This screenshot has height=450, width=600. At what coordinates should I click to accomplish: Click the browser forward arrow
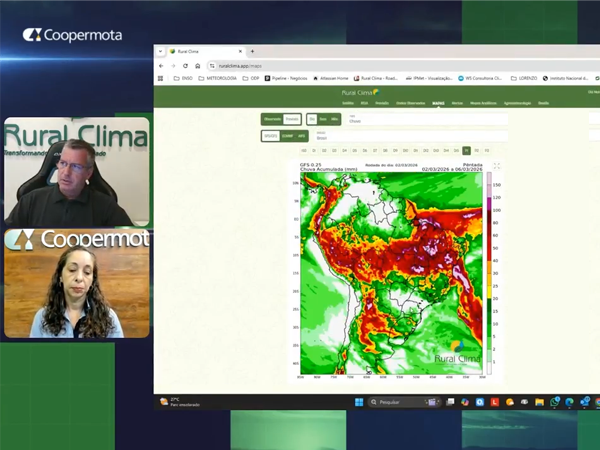173,66
